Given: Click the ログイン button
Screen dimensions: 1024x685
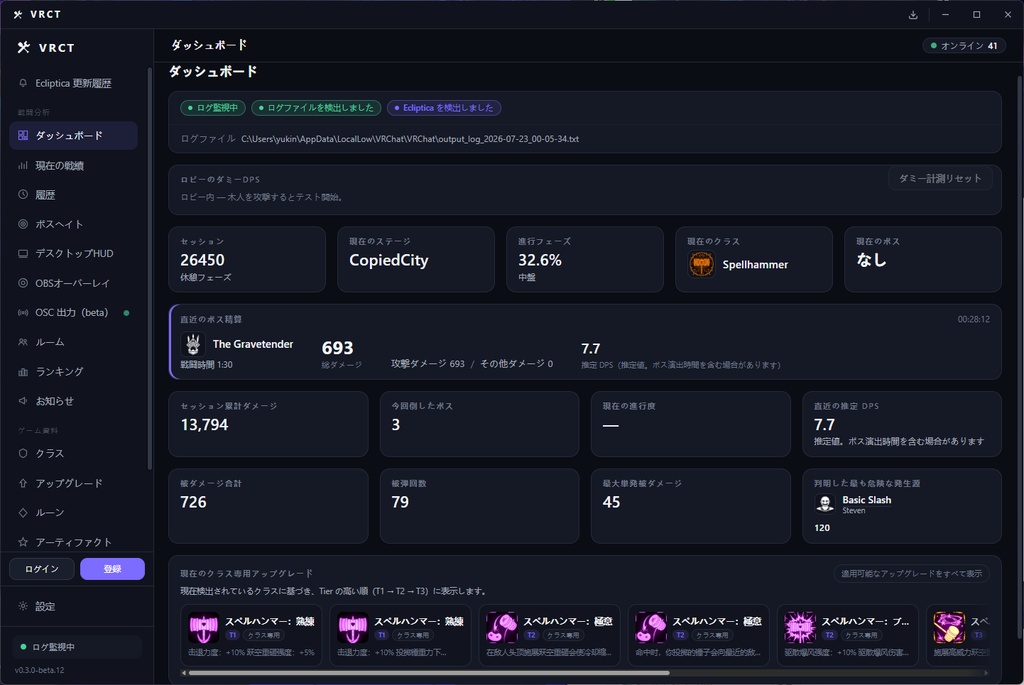Looking at the screenshot, I should click(42, 569).
